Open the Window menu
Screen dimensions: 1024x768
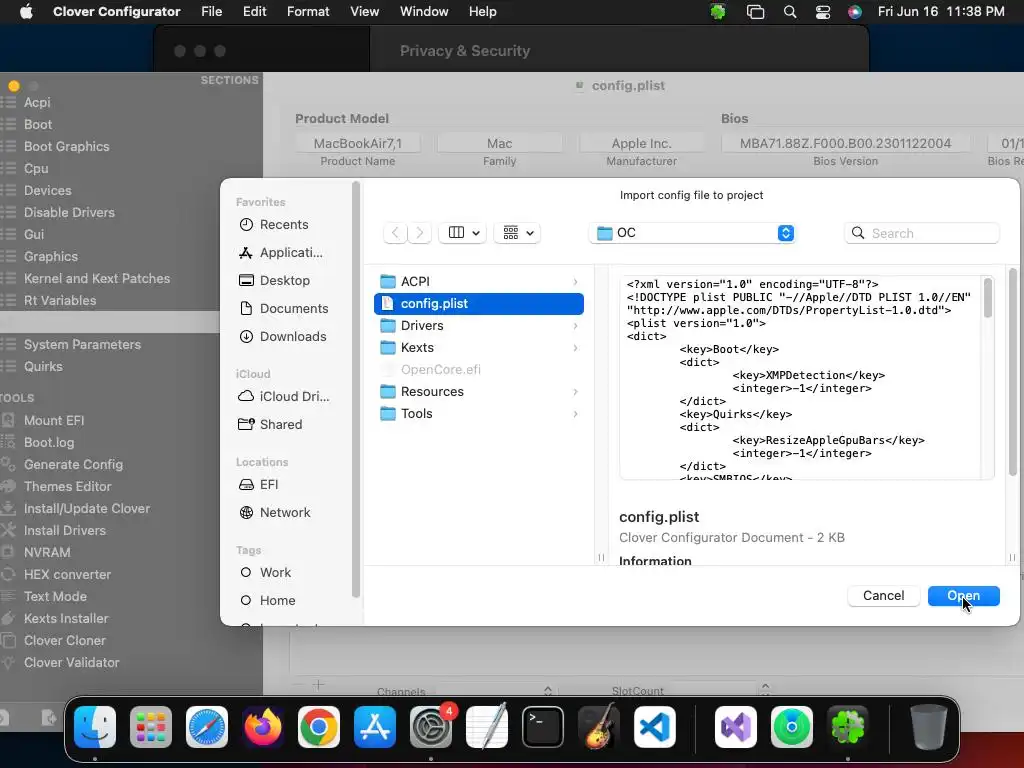click(424, 12)
